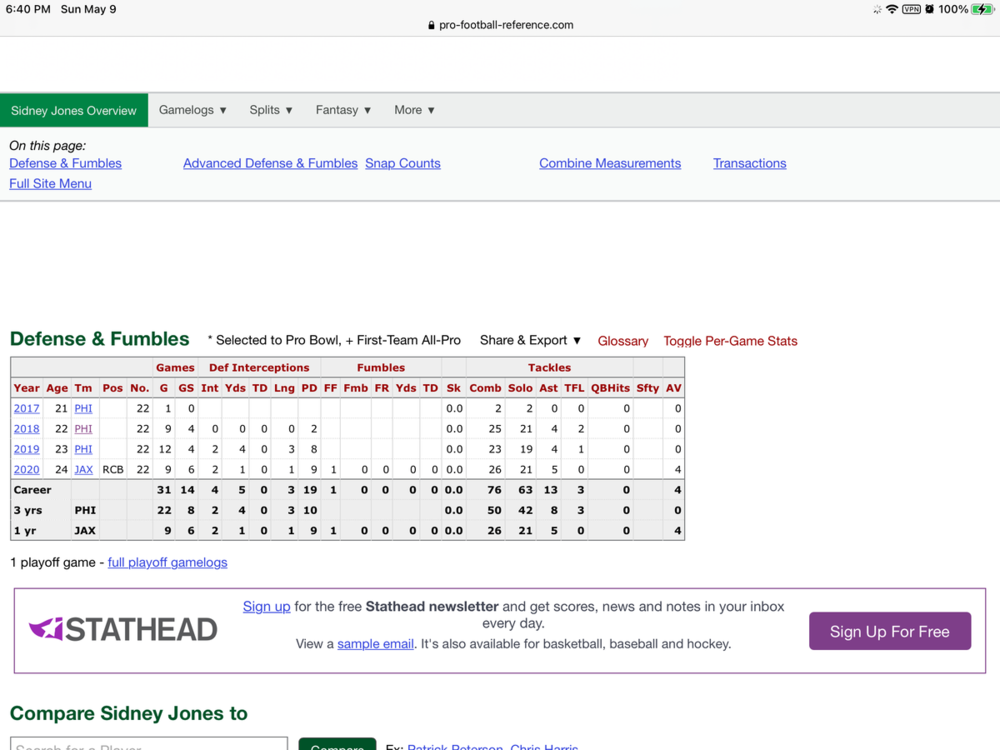Tap the Stathead logo
Screen dimensions: 1000x750
click(x=123, y=629)
